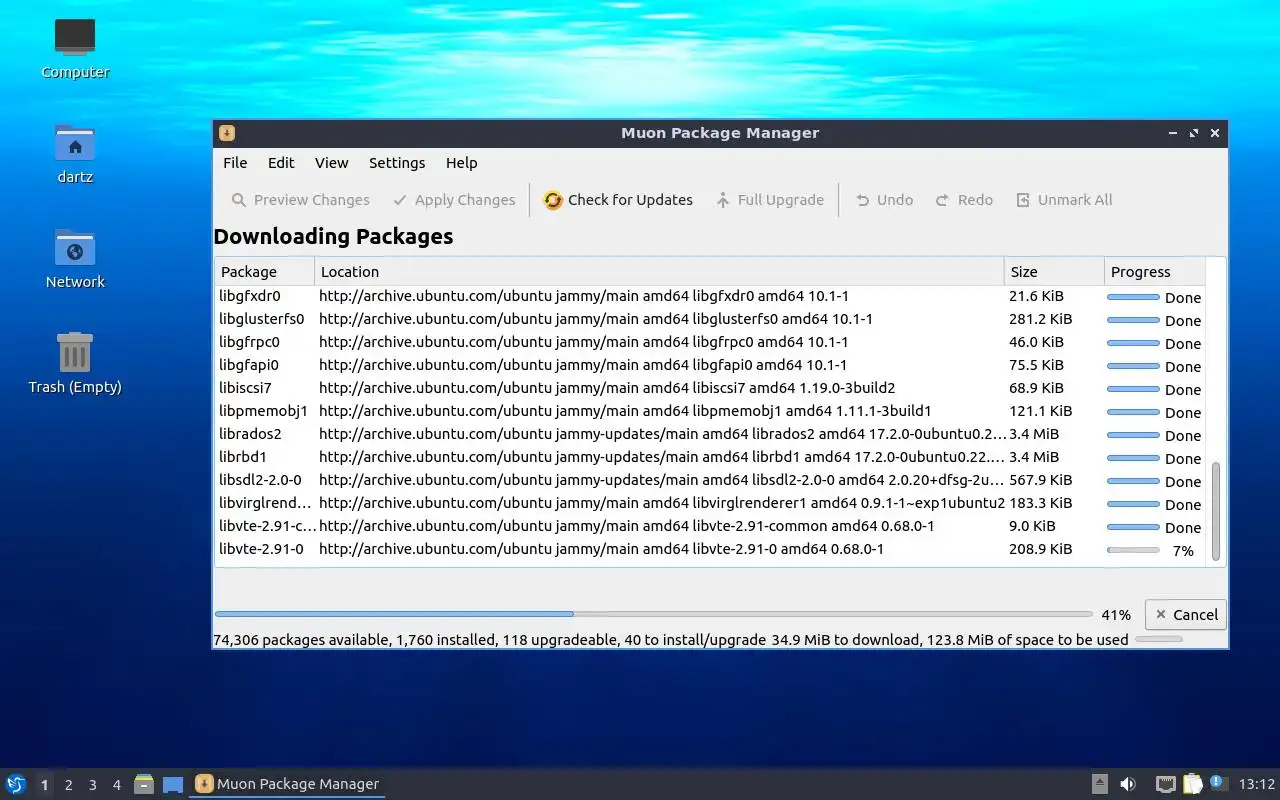Click Apply Changes toolbar button

pyautogui.click(x=454, y=200)
